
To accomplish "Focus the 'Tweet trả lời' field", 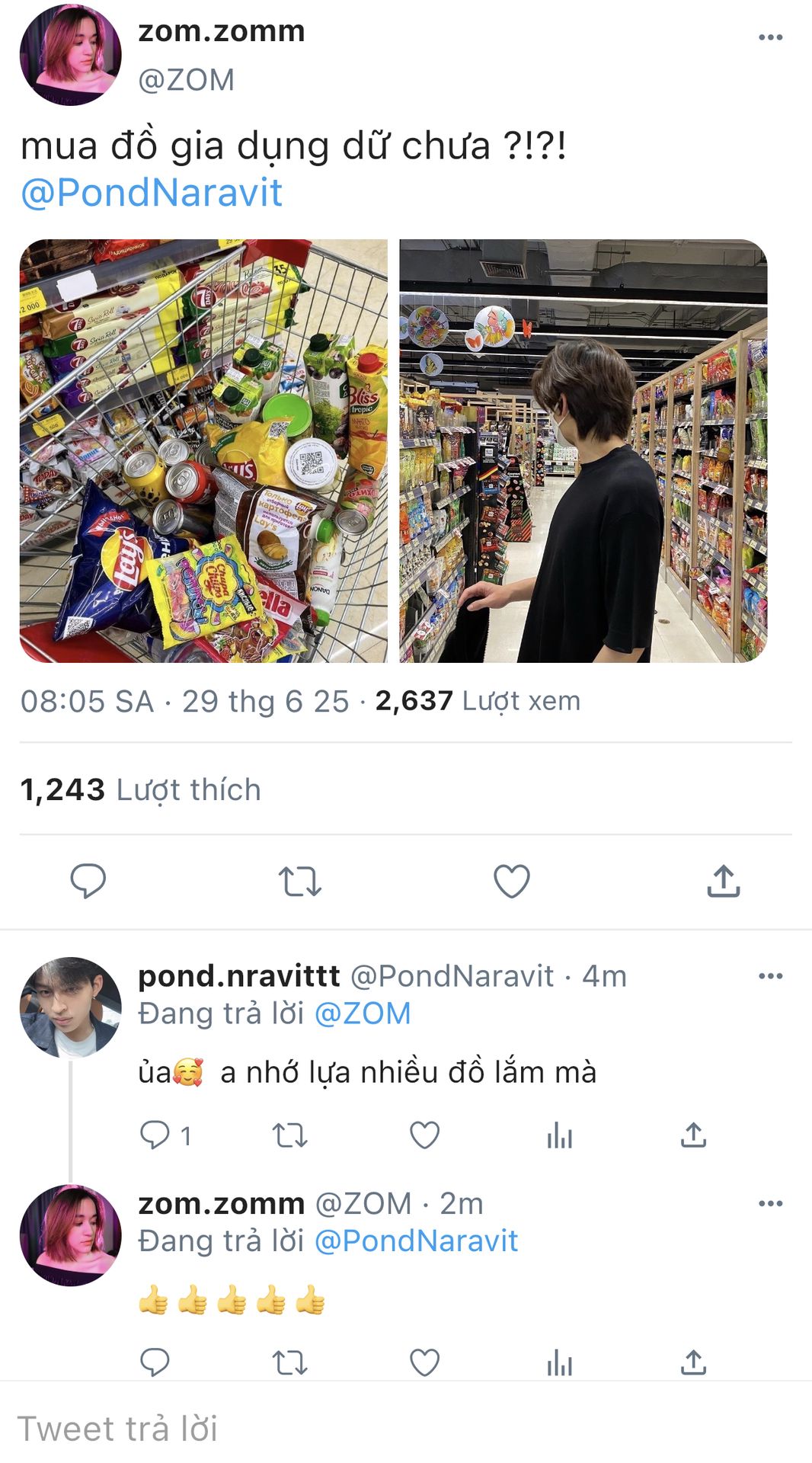I will pyautogui.click(x=406, y=1429).
